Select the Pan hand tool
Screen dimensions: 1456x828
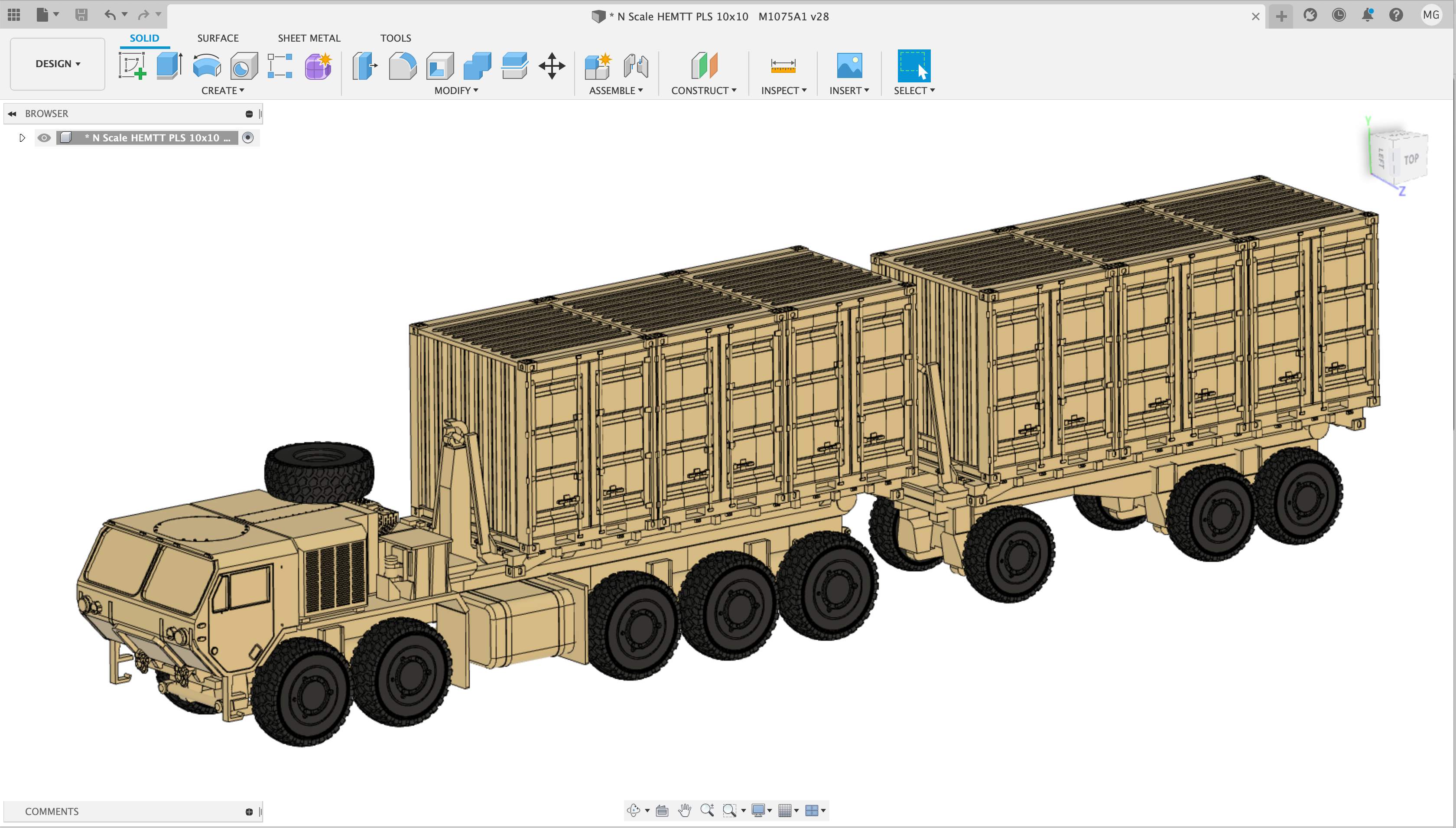coord(684,810)
